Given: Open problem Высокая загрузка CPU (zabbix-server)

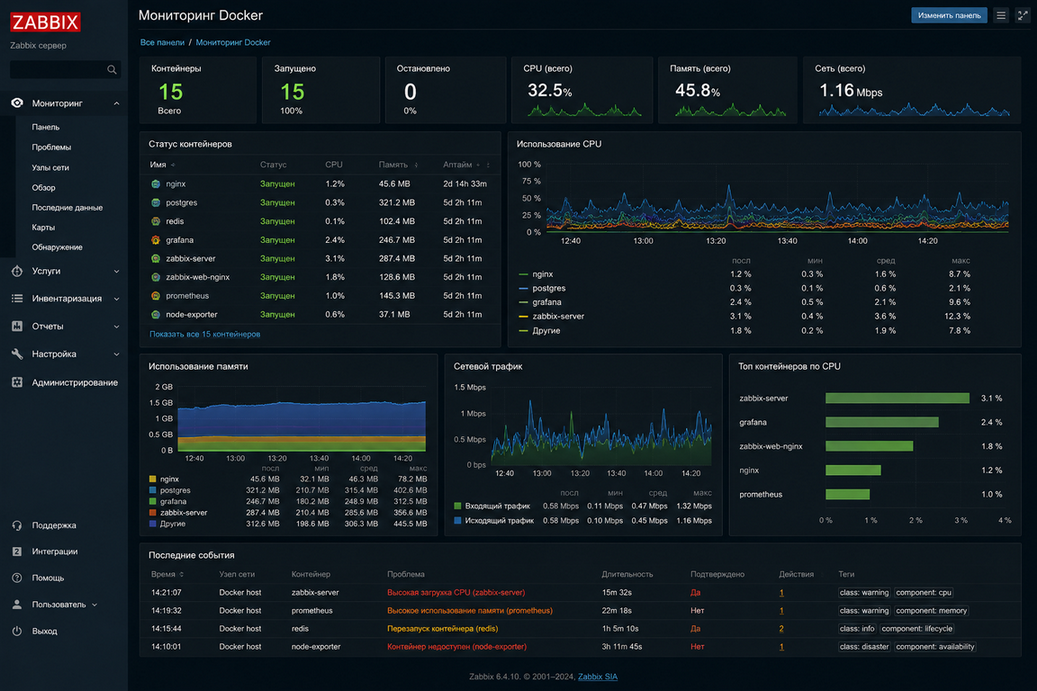Looking at the screenshot, I should (456, 592).
